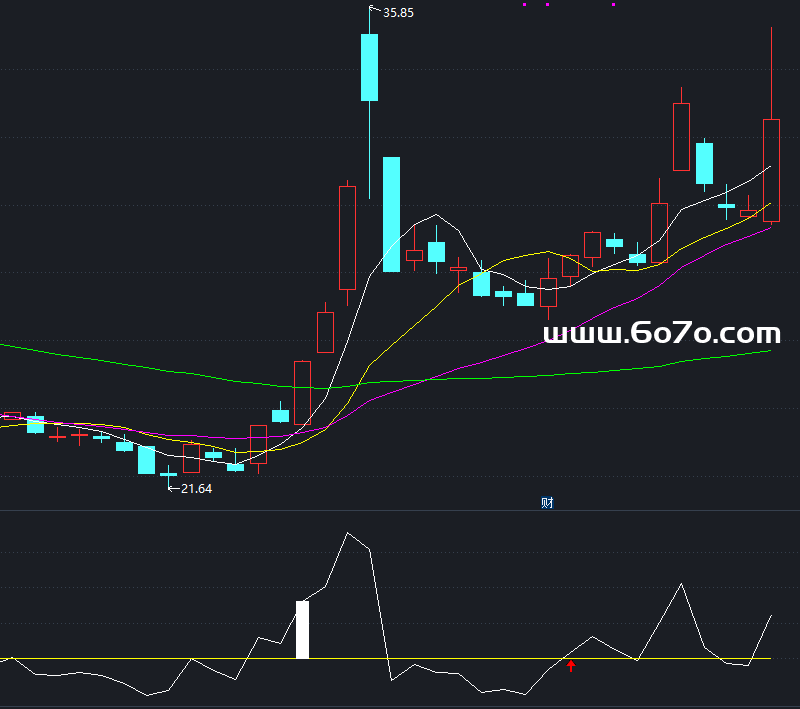Click the white bar in the indicator panel
Viewport: 800px width, 709px height.
point(303,629)
